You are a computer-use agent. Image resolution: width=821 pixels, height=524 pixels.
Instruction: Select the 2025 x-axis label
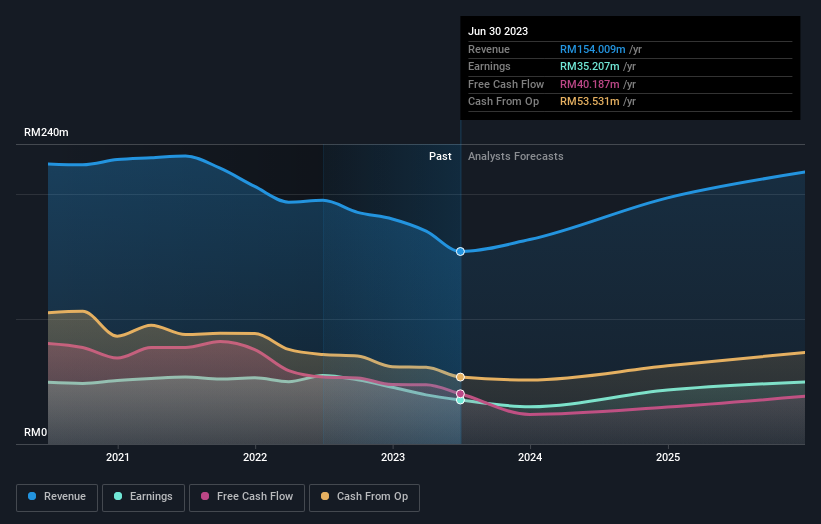[668, 457]
